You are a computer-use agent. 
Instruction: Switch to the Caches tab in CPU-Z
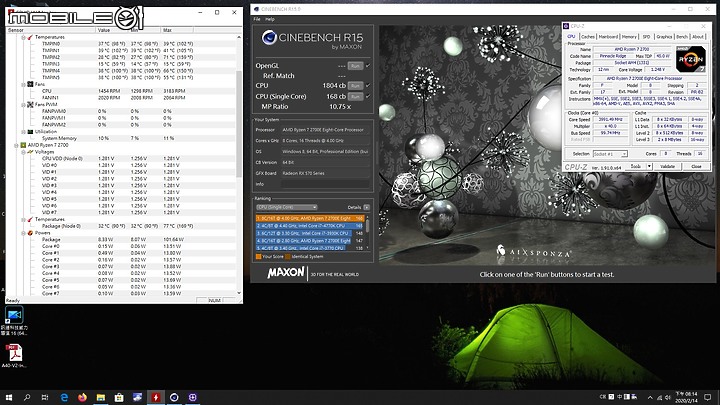pyautogui.click(x=587, y=37)
